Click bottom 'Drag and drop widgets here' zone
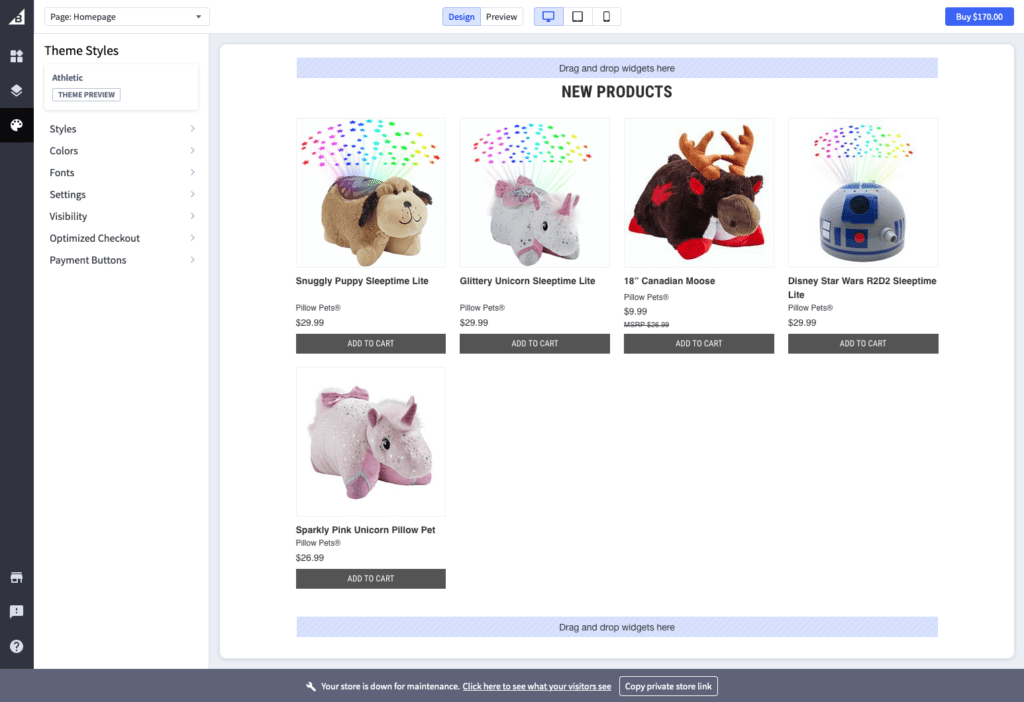This screenshot has width=1024, height=702. (616, 627)
